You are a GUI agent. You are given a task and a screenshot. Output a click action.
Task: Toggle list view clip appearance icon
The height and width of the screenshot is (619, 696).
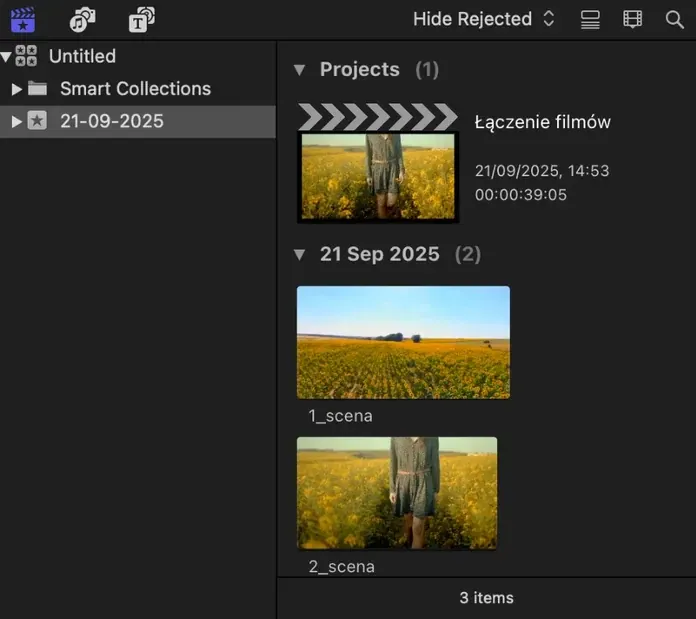pyautogui.click(x=590, y=20)
